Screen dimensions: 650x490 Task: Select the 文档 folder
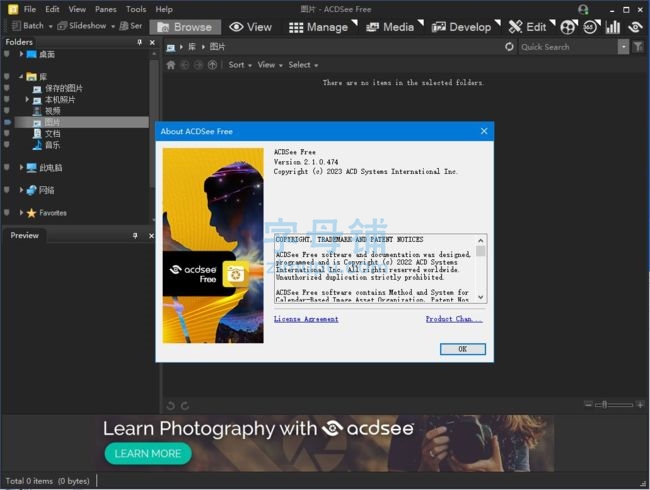pyautogui.click(x=53, y=133)
